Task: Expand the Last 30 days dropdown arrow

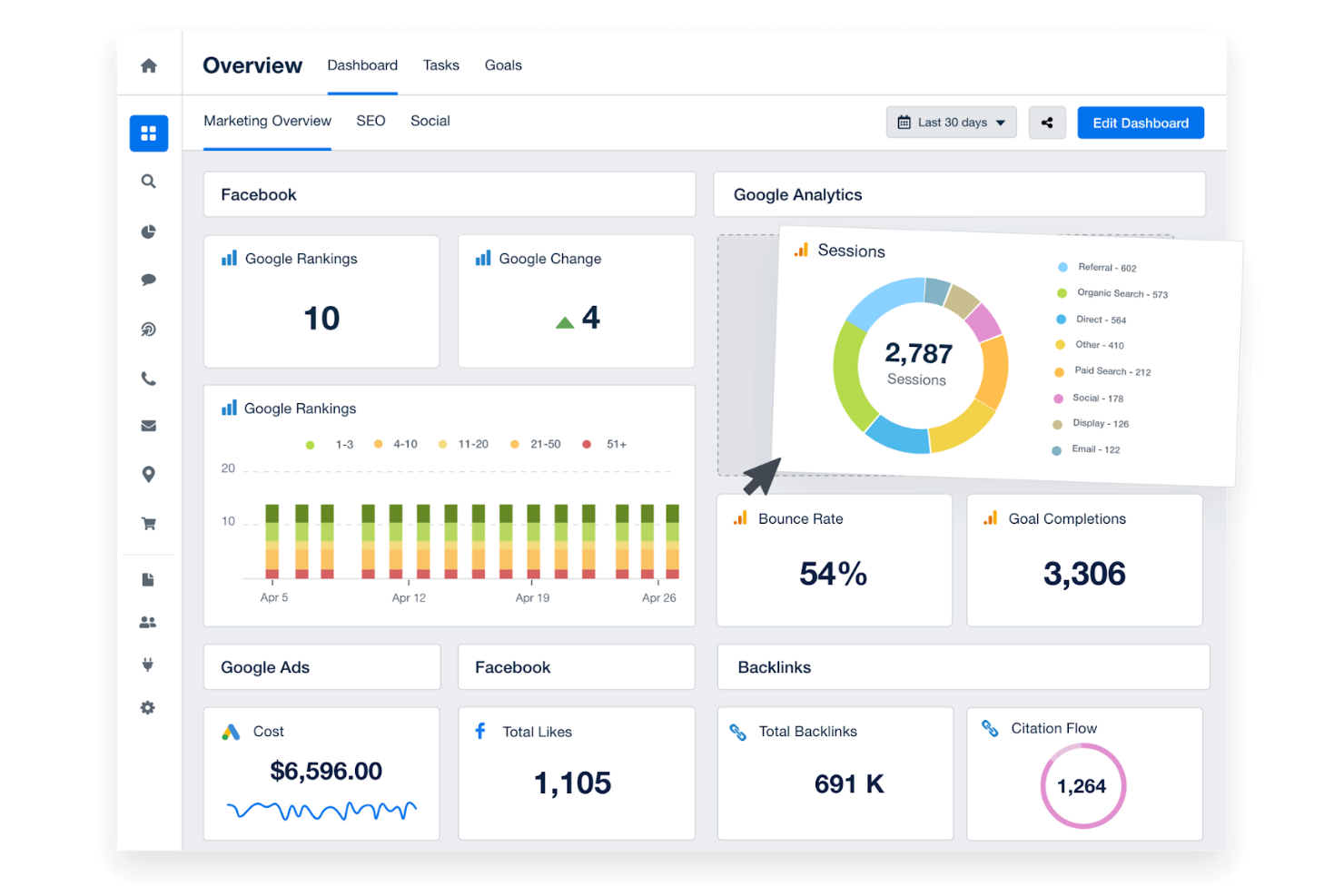Action: click(x=1001, y=123)
